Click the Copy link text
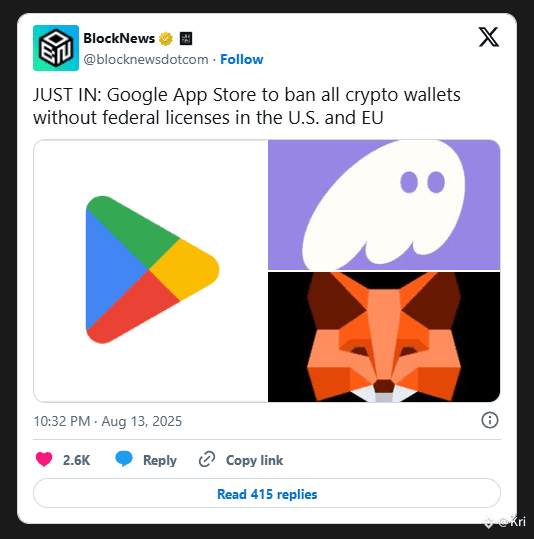This screenshot has width=534, height=539. 254,460
